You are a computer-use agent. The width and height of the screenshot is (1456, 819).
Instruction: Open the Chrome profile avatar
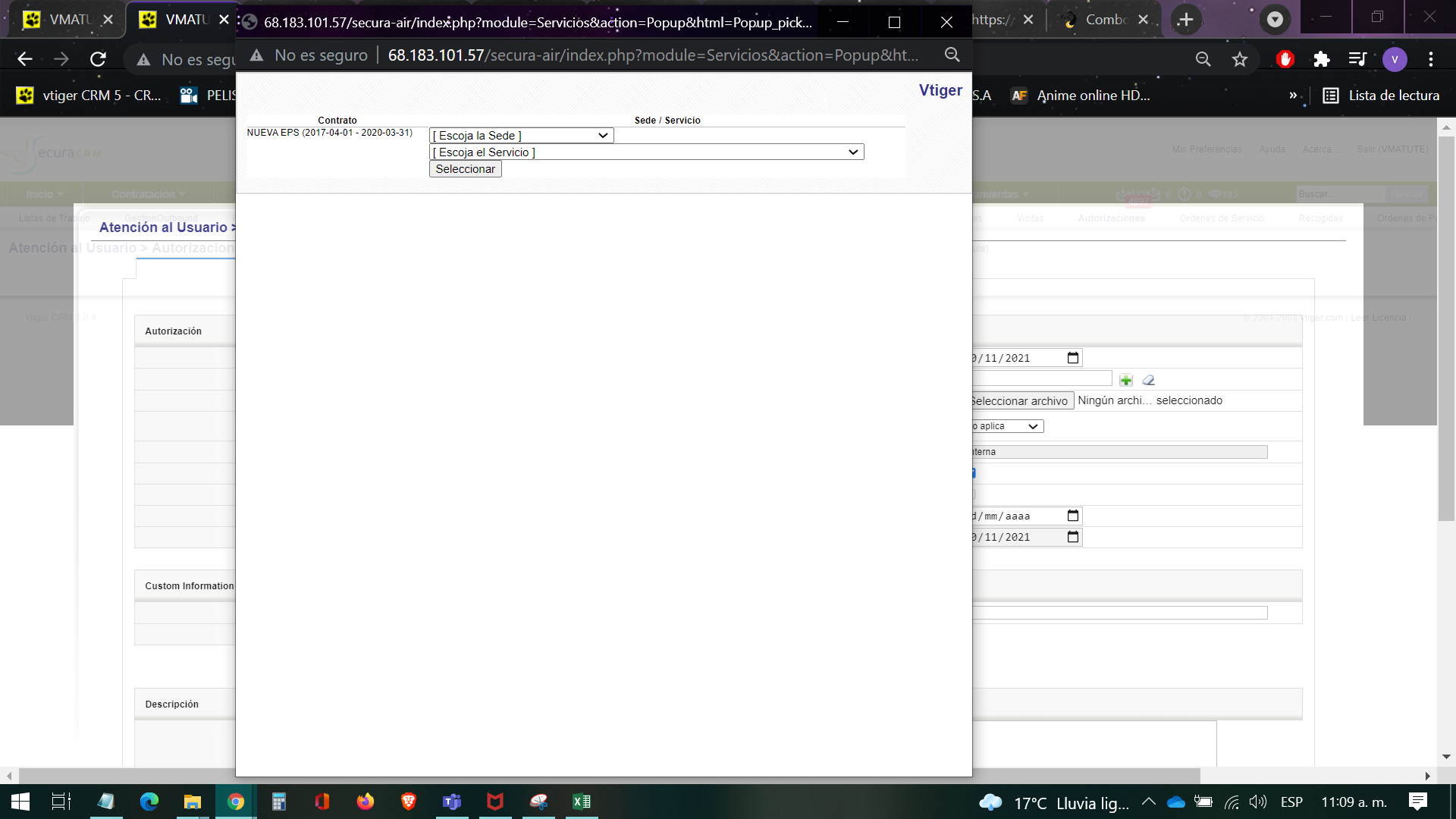1395,59
